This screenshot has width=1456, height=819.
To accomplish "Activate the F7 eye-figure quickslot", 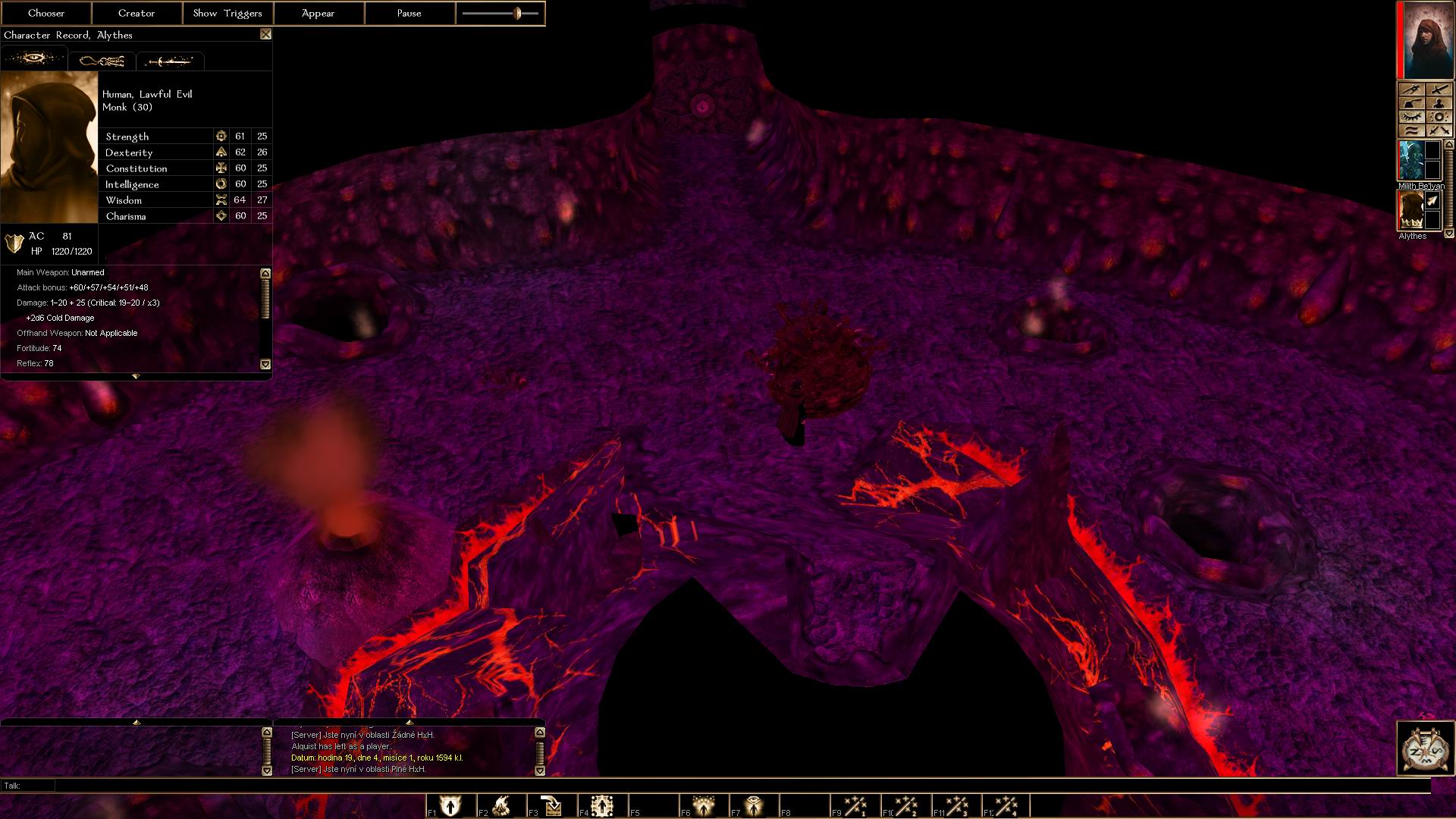I will click(754, 805).
